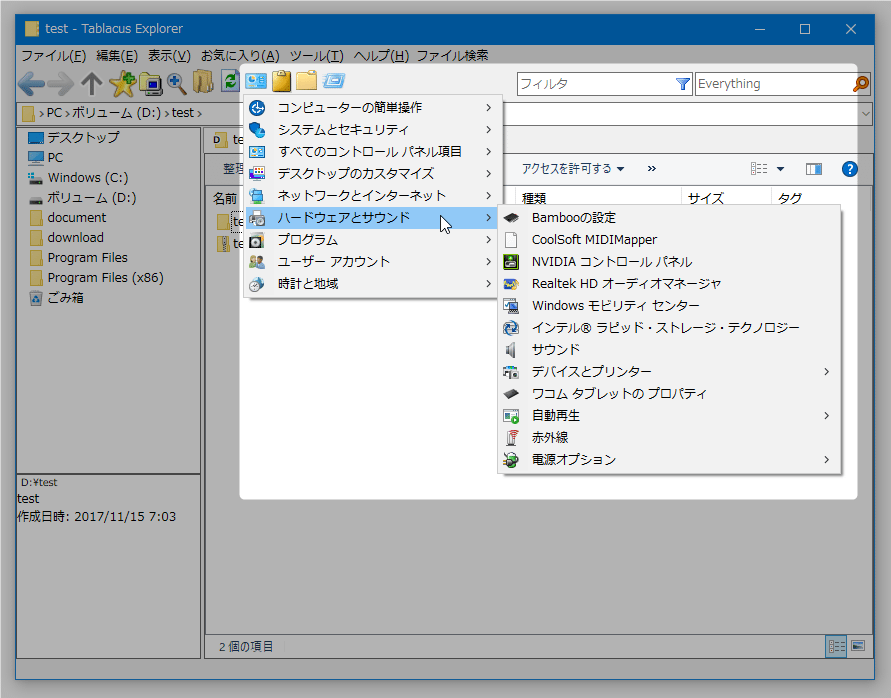Click the Windows モビリティ センター icon

pyautogui.click(x=511, y=306)
